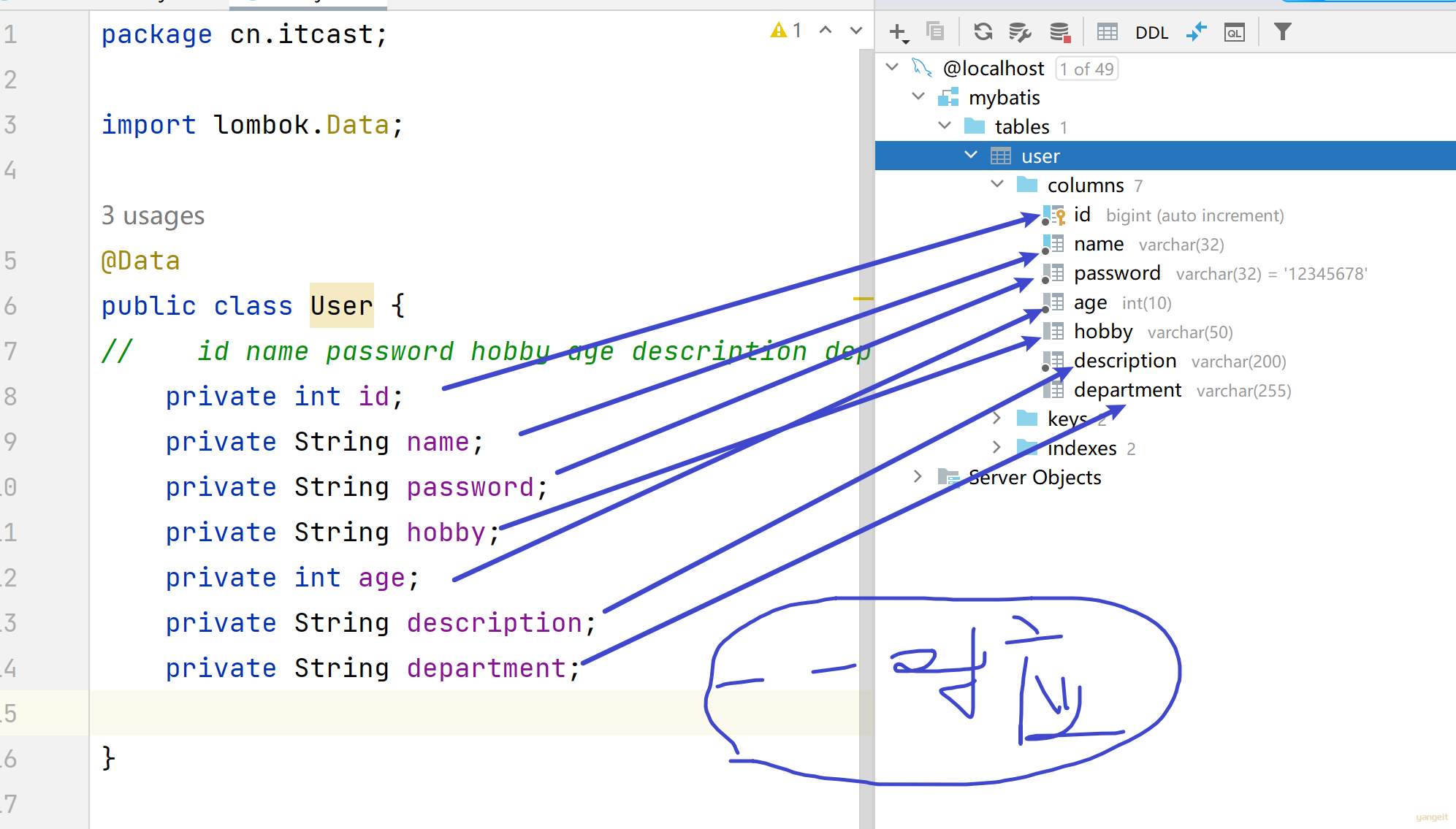Expand the indexes folder

click(997, 448)
